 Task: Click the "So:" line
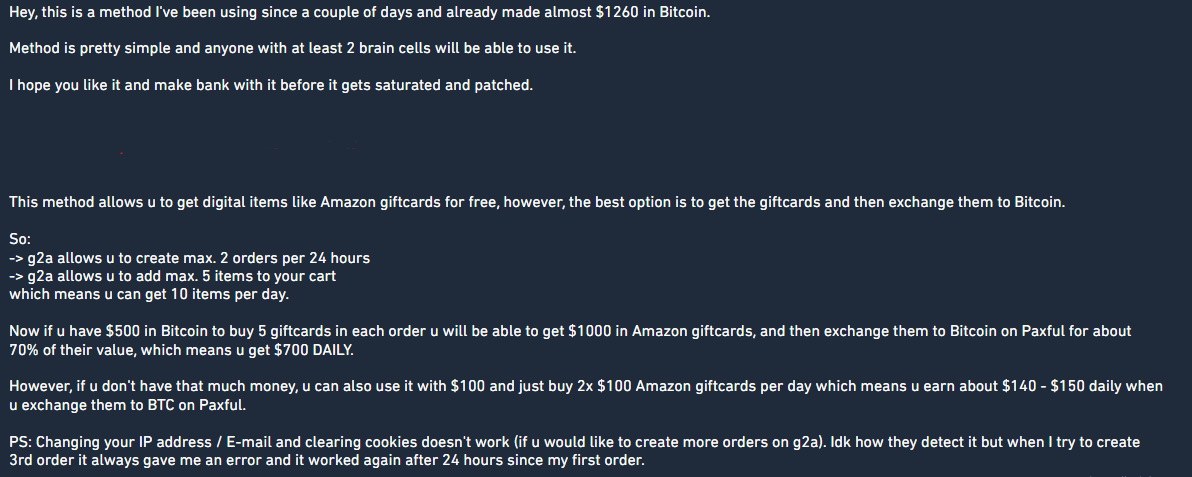[x=20, y=240]
